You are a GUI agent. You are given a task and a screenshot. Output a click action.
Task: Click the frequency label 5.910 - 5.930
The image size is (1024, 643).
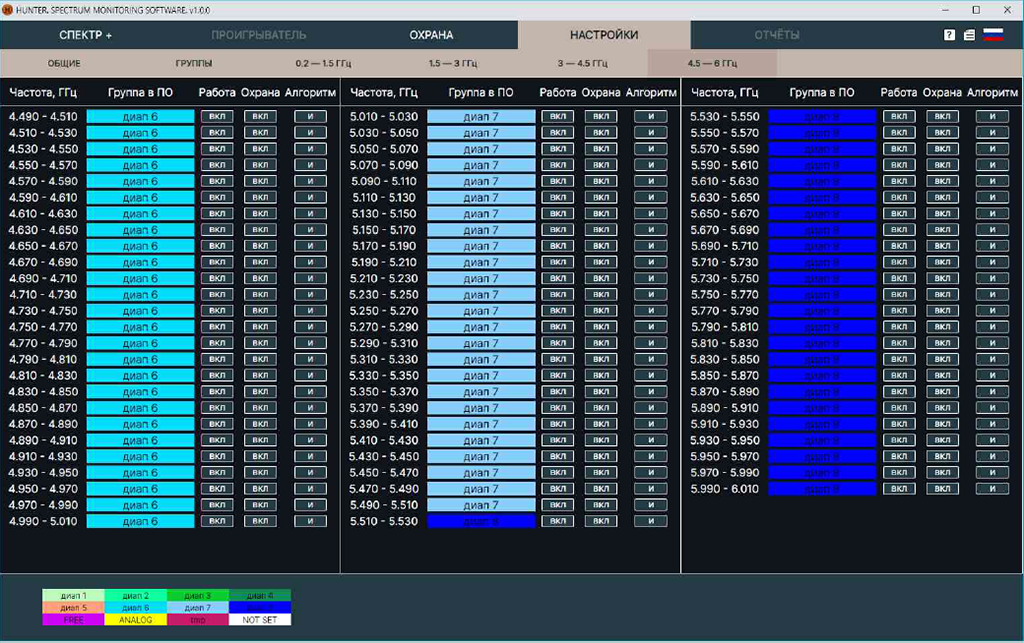(x=725, y=424)
